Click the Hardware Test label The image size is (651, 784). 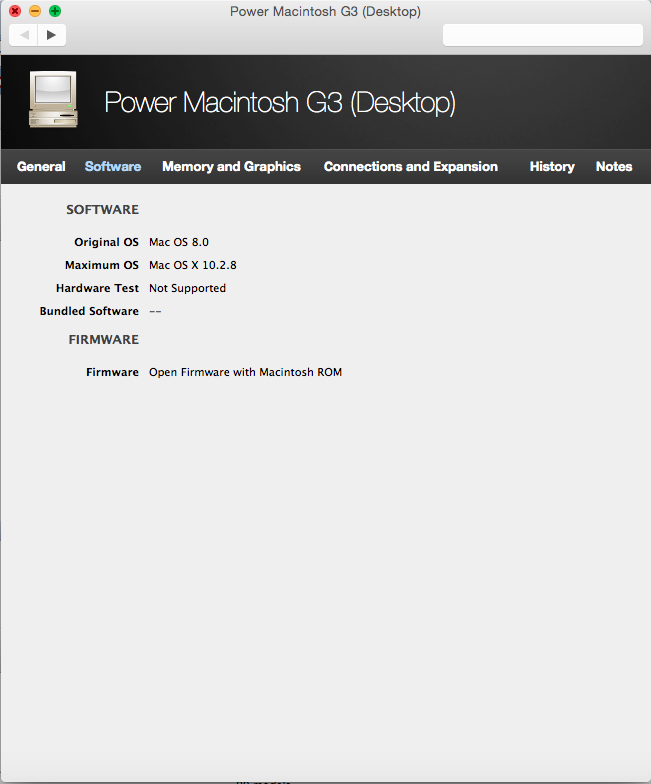[98, 288]
